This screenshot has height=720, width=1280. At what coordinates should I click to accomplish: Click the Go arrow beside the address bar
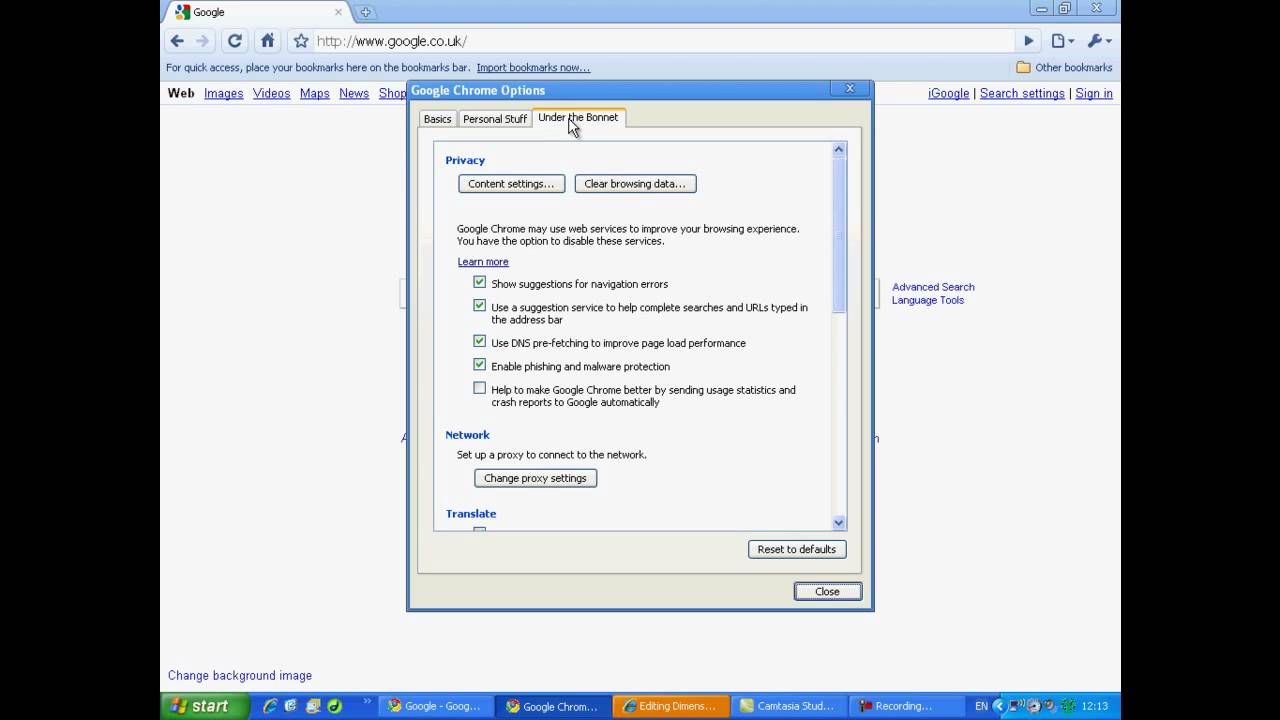pos(1028,41)
